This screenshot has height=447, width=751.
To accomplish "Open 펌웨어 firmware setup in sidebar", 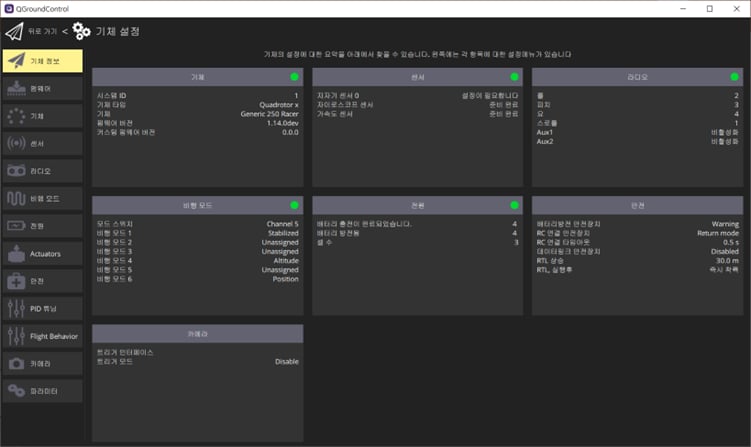I will tap(41, 88).
